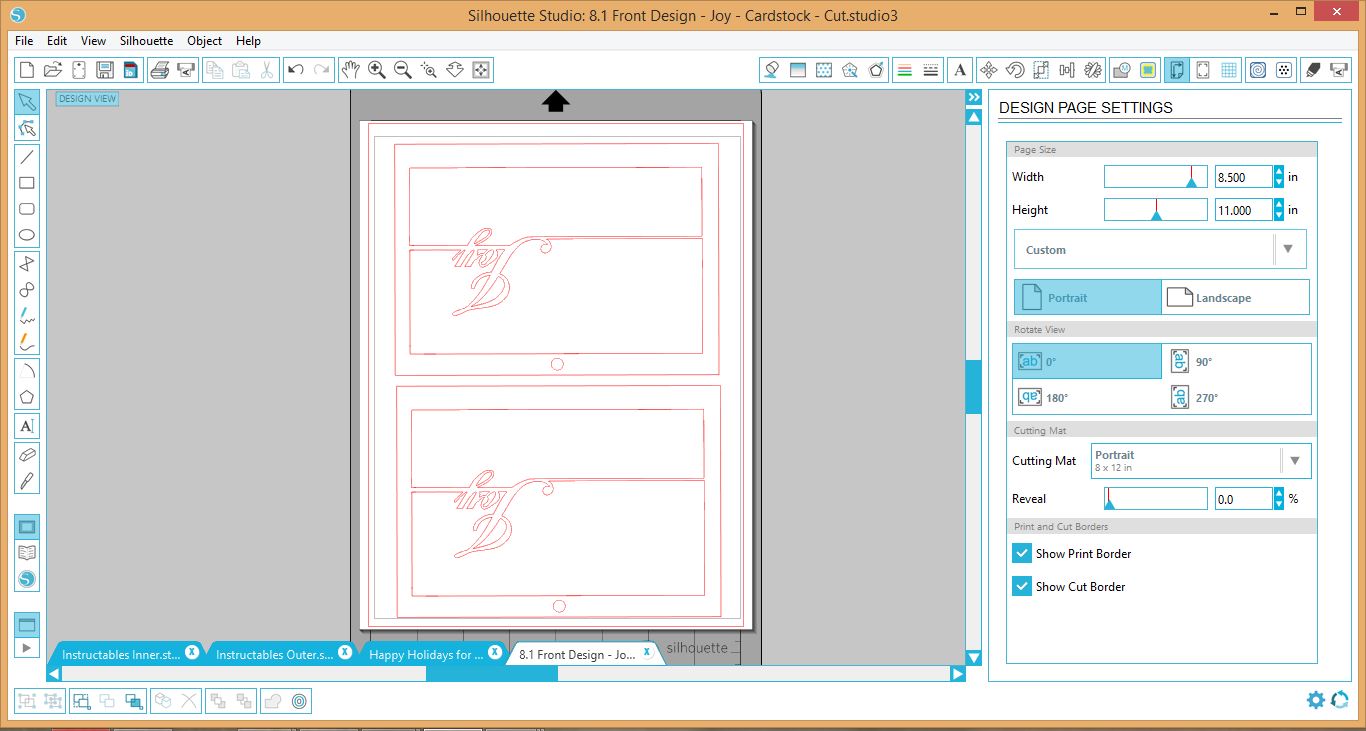Click the Zoom In magnifier icon

click(377, 70)
